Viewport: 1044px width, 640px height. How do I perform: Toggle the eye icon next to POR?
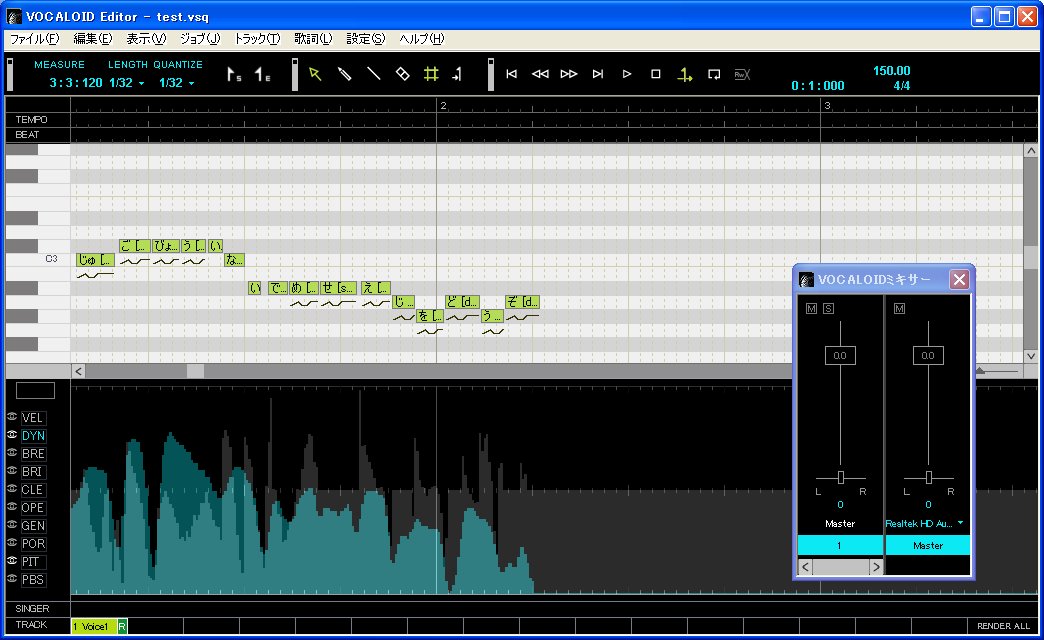coord(12,543)
